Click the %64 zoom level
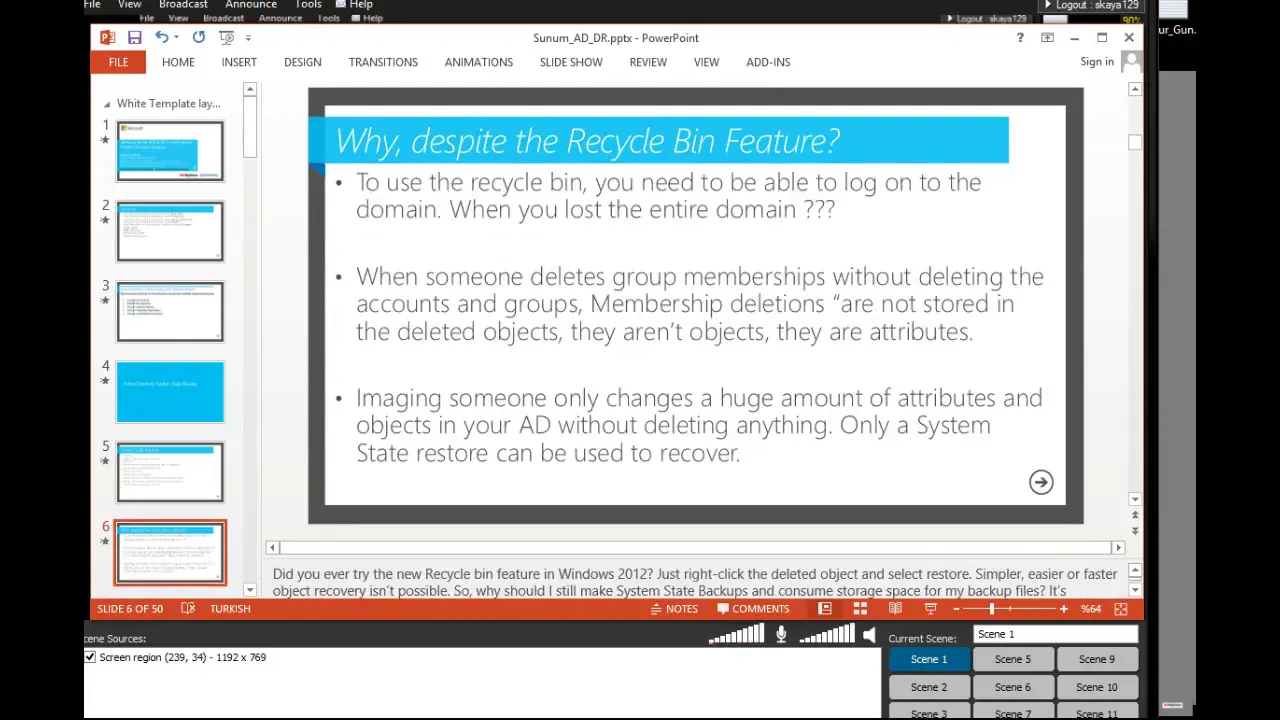This screenshot has height=720, width=1280. (x=1090, y=609)
